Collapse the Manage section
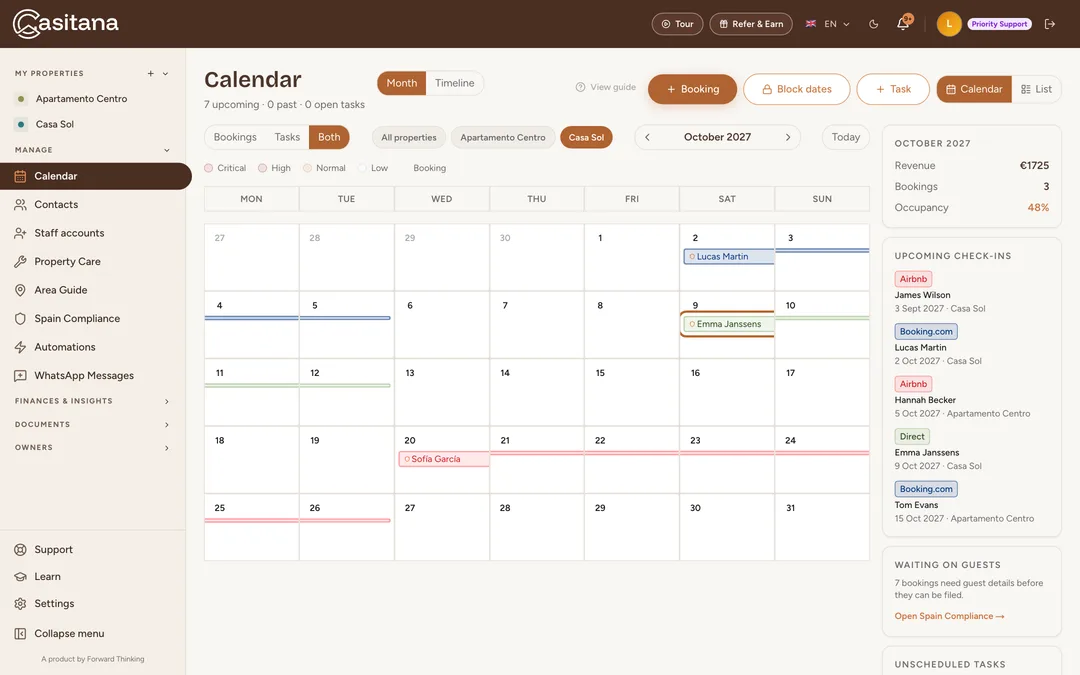 166,150
